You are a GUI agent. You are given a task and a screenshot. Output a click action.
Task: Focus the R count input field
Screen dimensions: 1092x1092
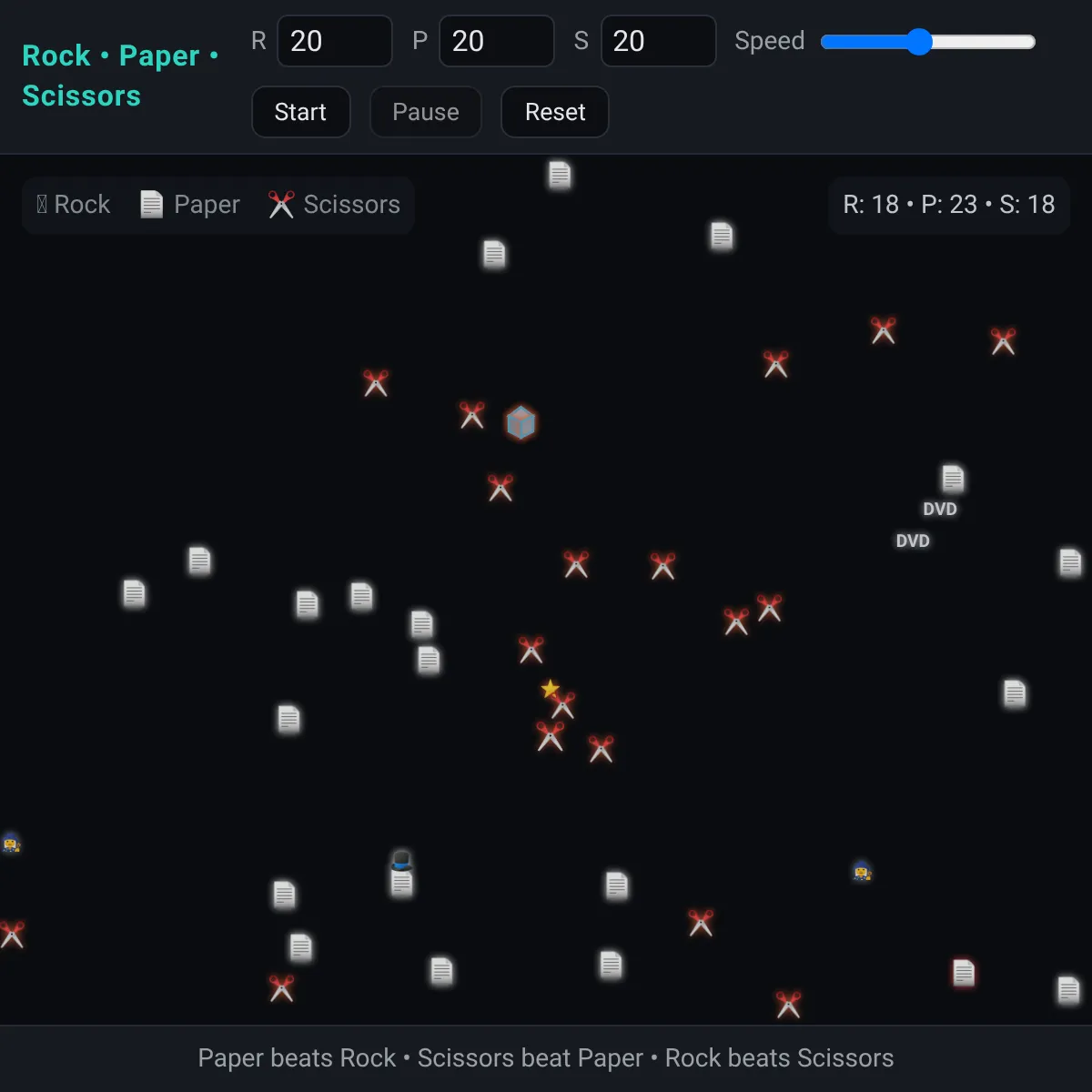pos(334,41)
